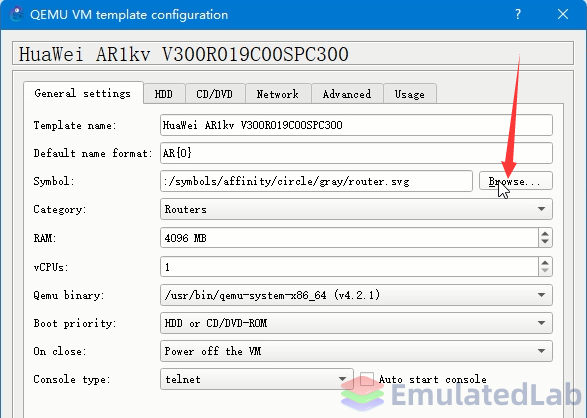Go to the Usage tab
This screenshot has height=418, width=587.
tap(410, 94)
